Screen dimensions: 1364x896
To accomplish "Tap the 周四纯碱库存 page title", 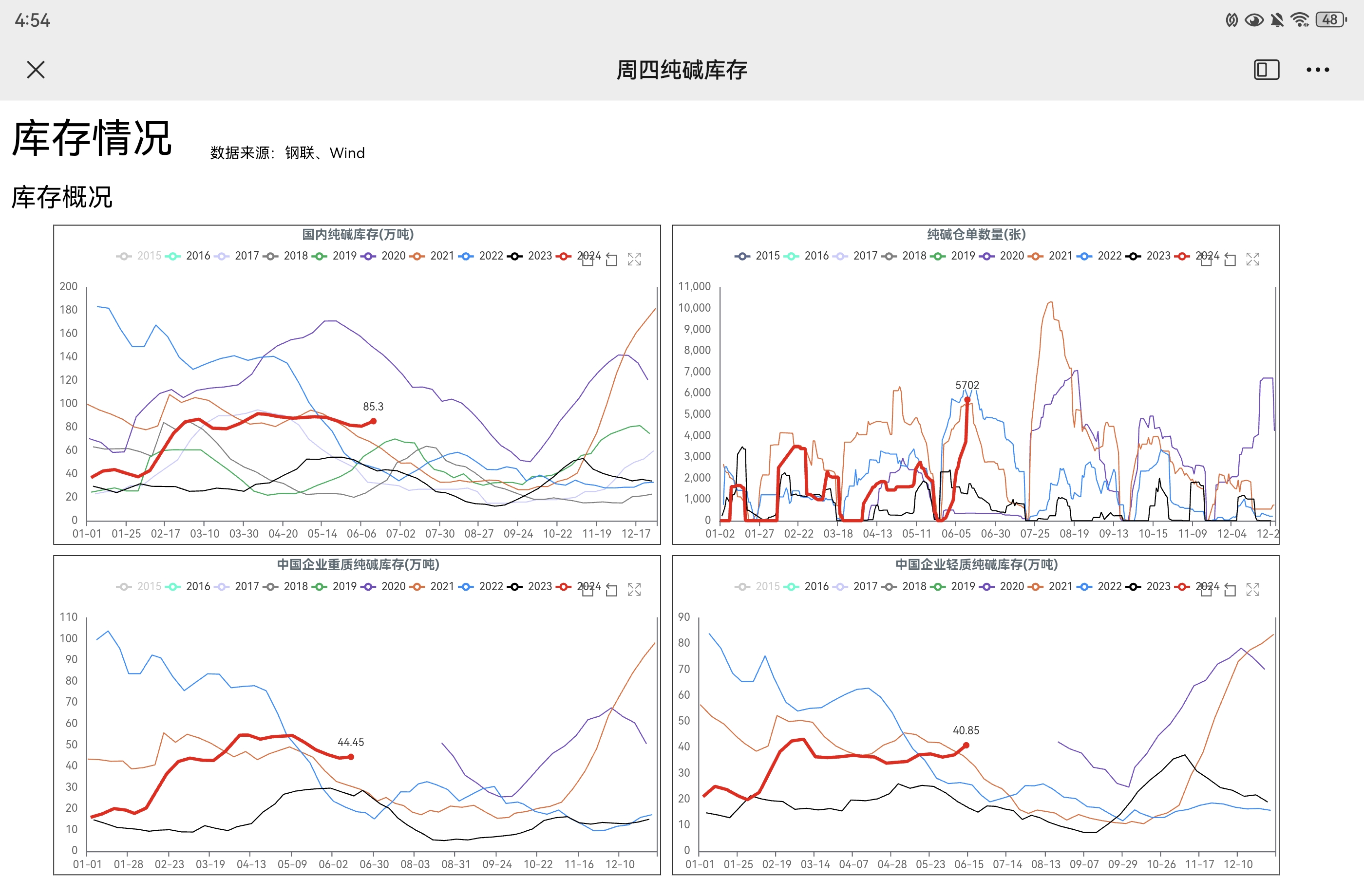I will coord(682,70).
